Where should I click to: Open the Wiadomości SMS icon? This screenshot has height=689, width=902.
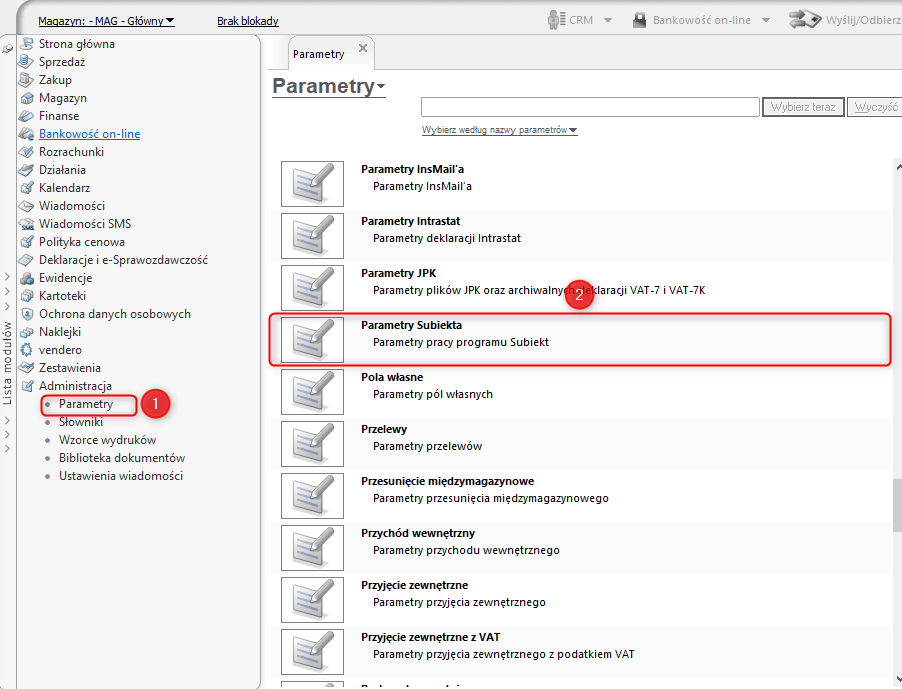[26, 224]
